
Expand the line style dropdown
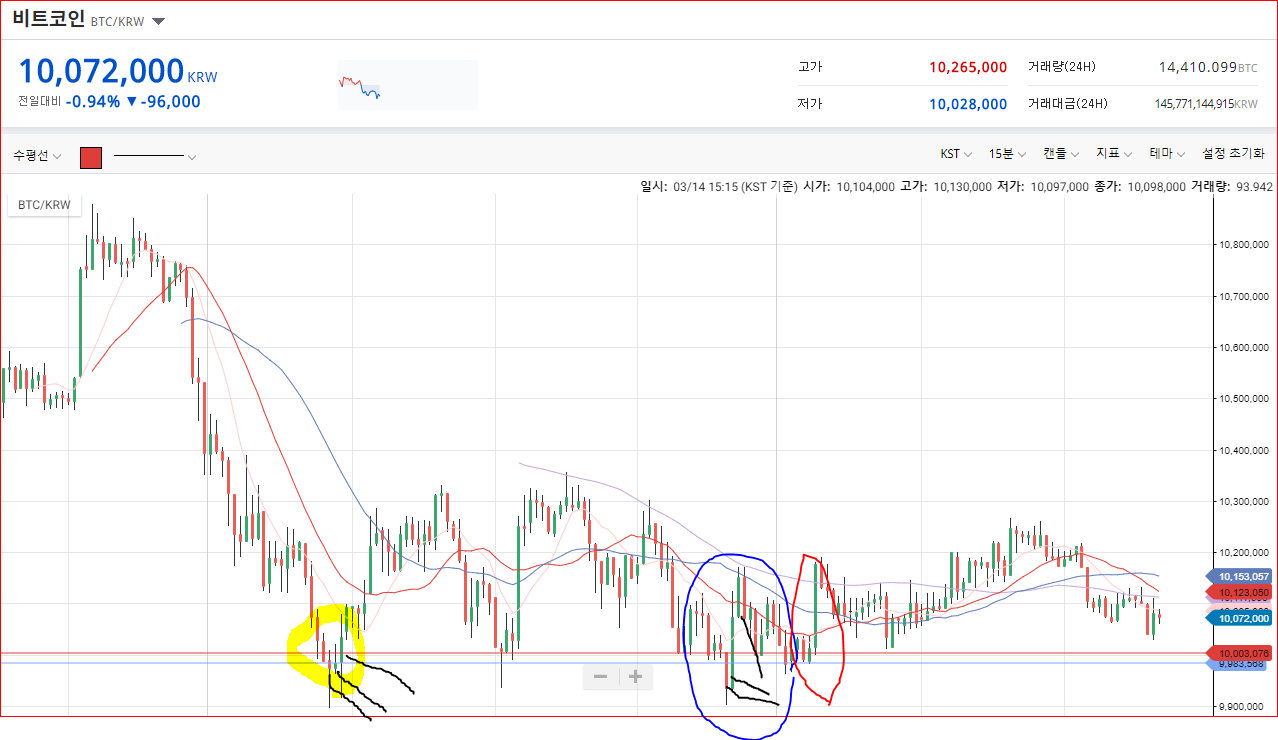pos(154,156)
